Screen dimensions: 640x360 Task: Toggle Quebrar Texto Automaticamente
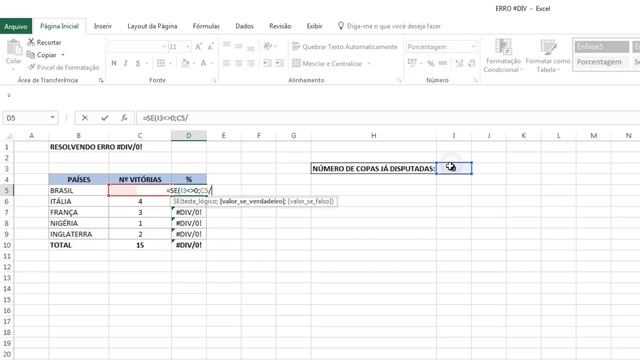tap(344, 47)
